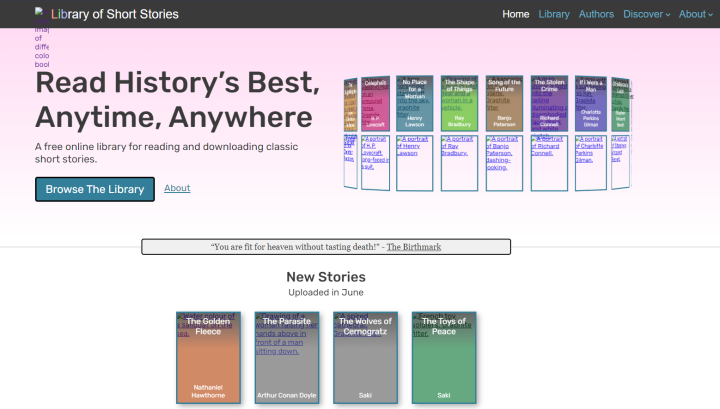Go to the Home nav item
Viewport: 720px width, 409px height.
[516, 14]
